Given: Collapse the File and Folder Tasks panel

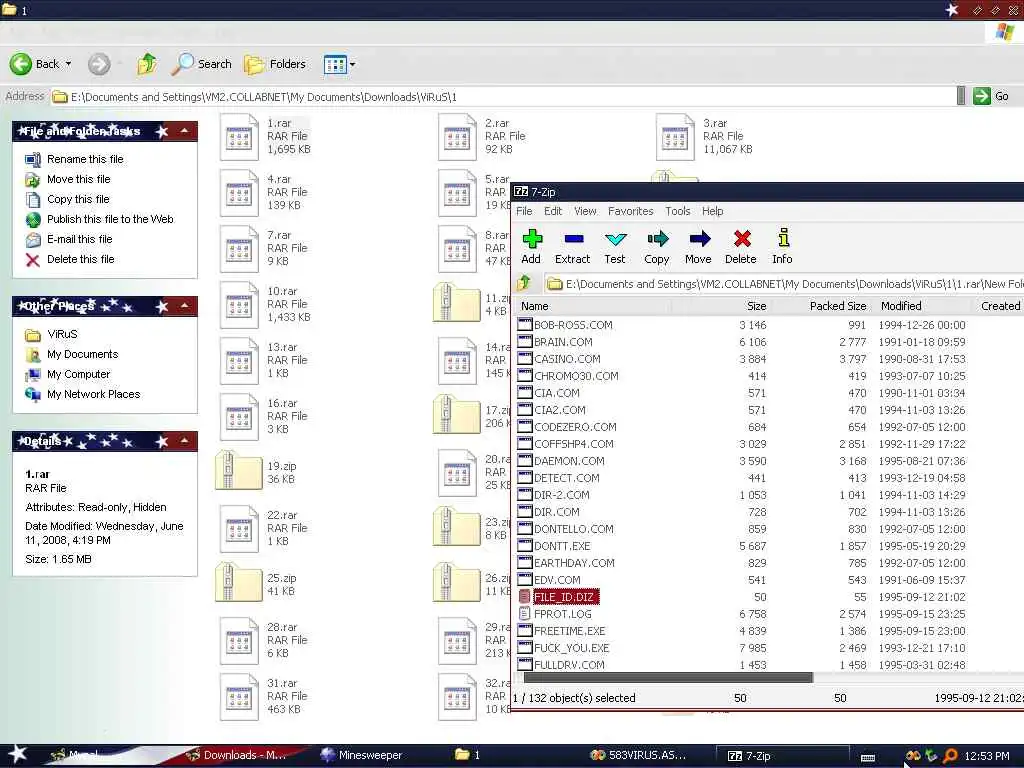Looking at the screenshot, I should (185, 131).
